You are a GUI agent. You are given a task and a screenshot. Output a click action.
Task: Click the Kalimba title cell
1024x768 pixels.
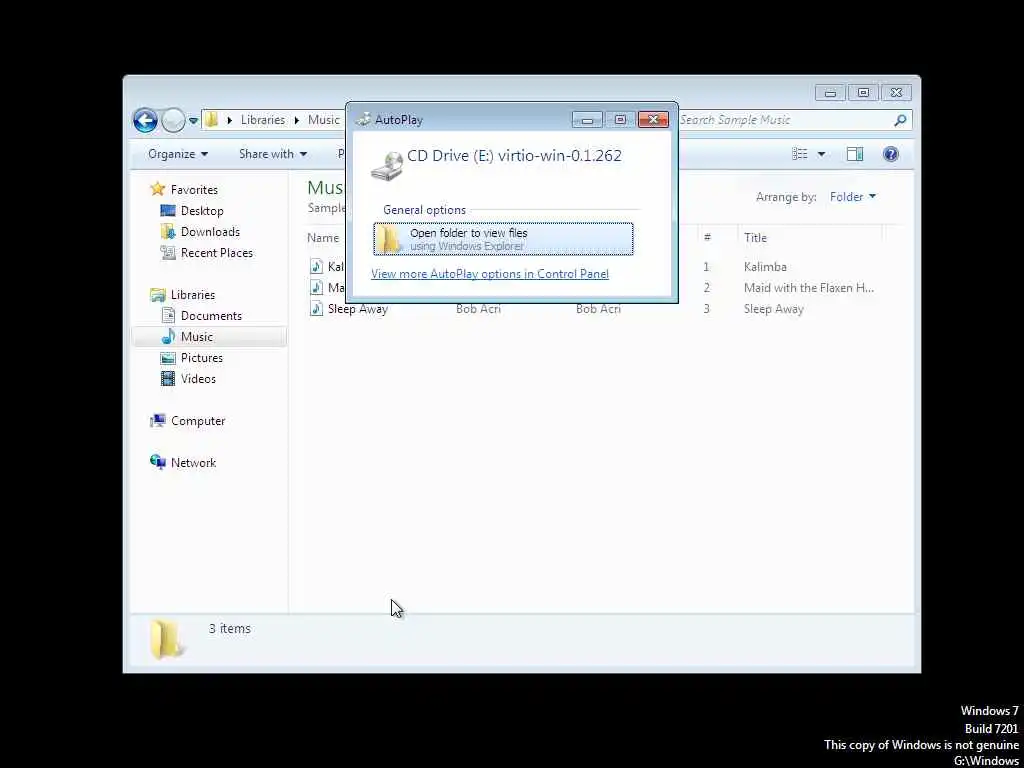click(x=765, y=266)
